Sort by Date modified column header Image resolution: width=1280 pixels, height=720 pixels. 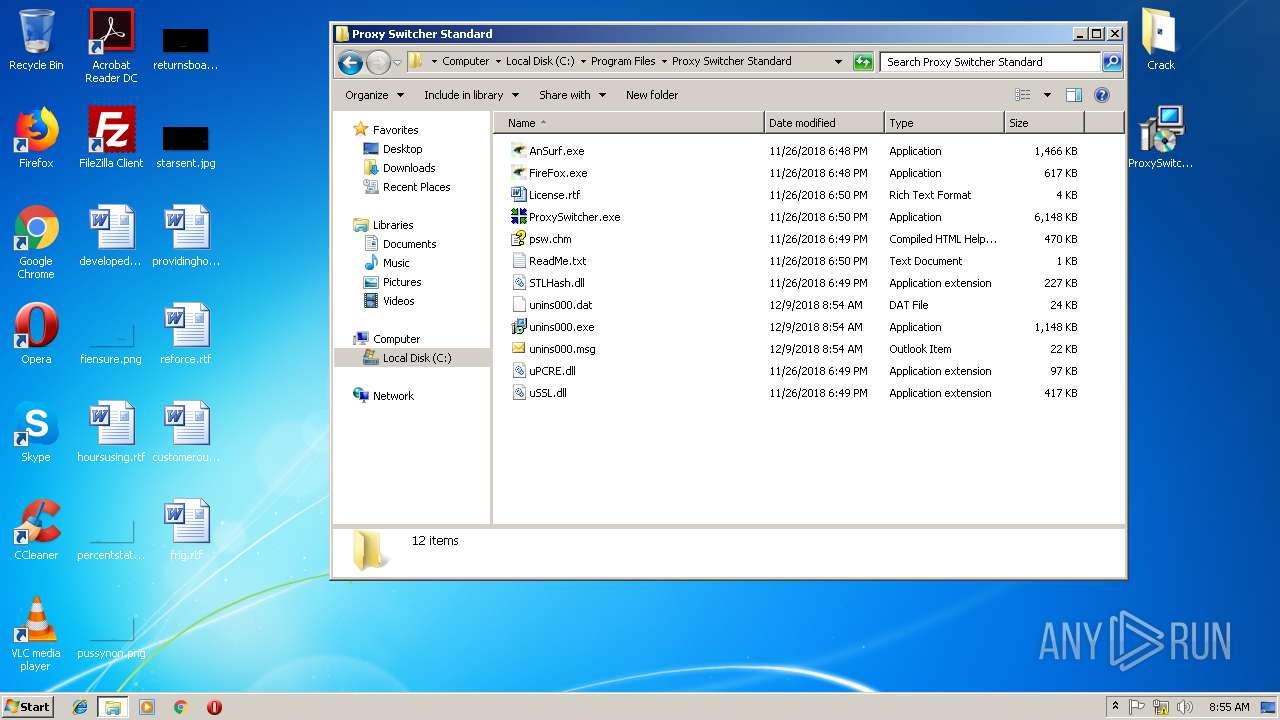coord(825,123)
